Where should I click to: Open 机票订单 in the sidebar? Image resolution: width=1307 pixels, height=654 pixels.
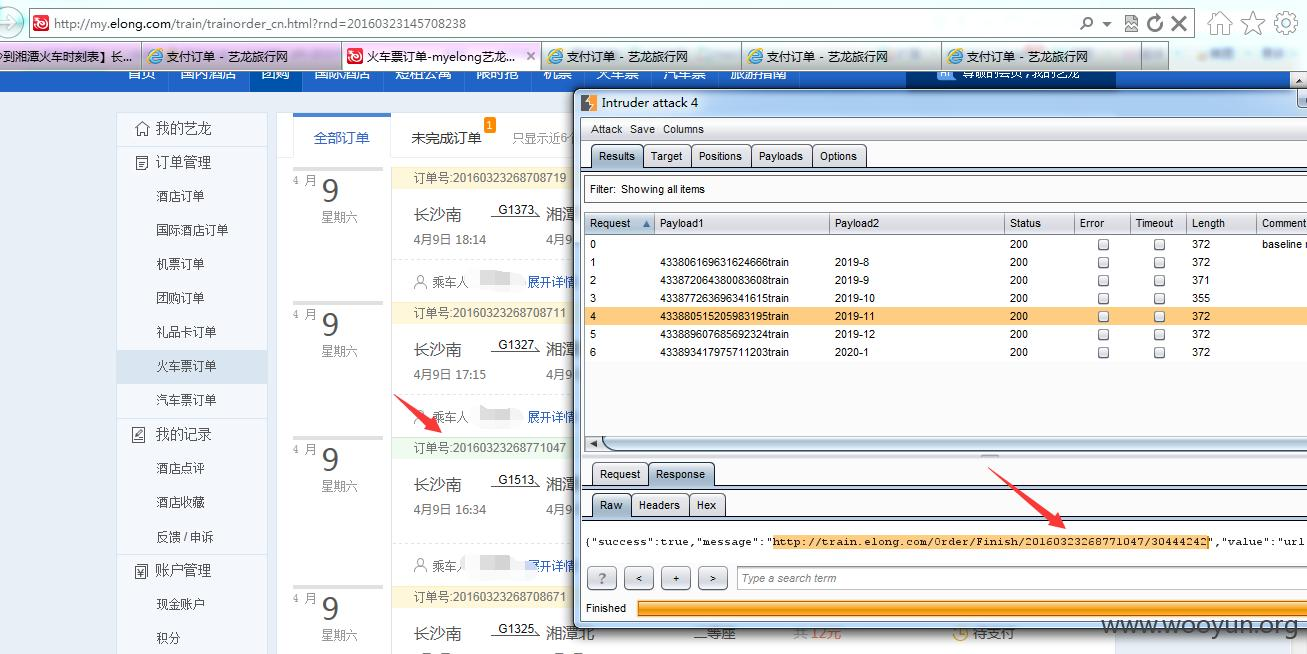[180, 264]
